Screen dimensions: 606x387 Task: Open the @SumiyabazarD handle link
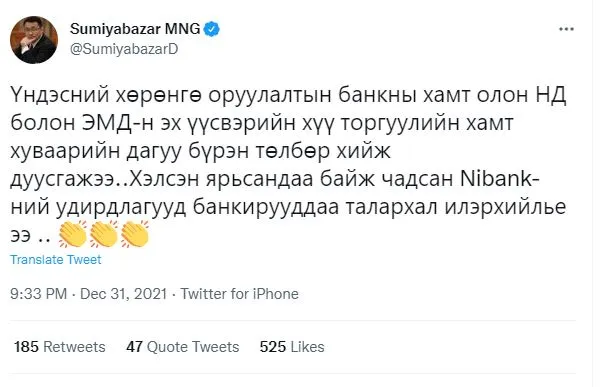coord(124,49)
